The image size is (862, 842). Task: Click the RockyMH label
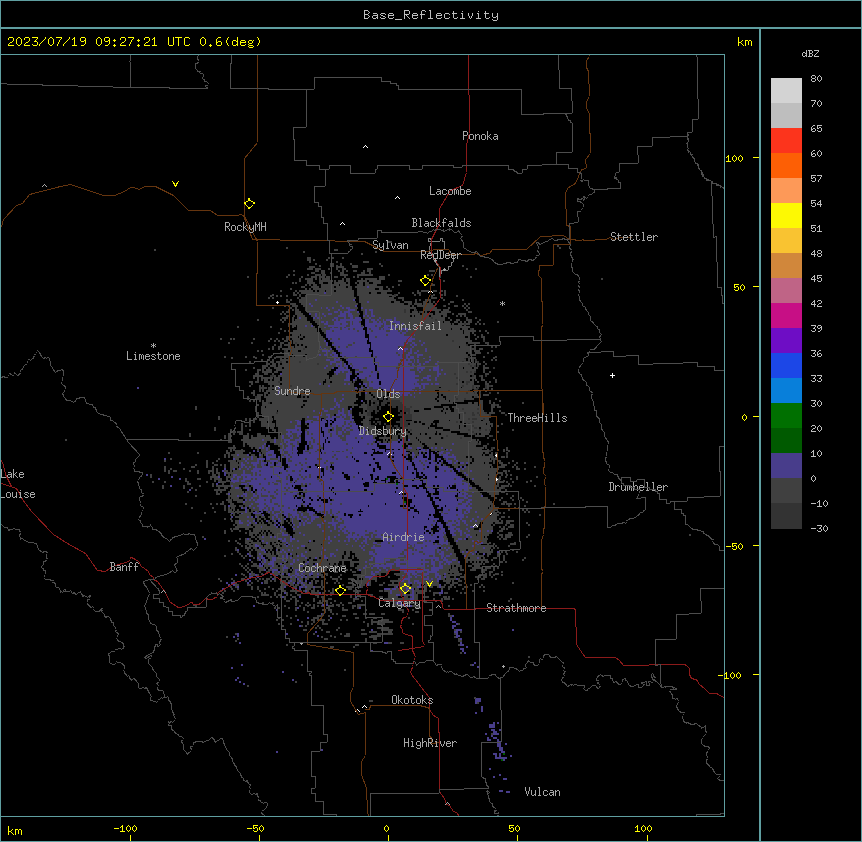coord(245,227)
